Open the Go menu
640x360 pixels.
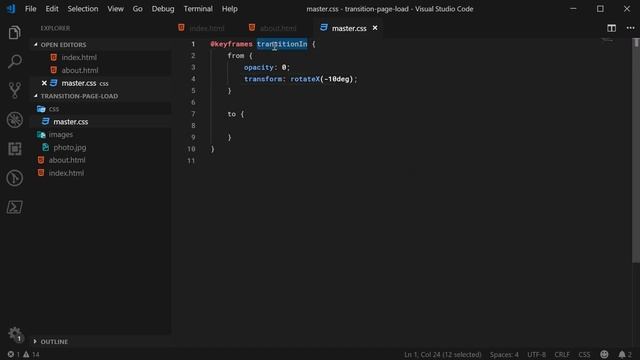click(x=138, y=9)
